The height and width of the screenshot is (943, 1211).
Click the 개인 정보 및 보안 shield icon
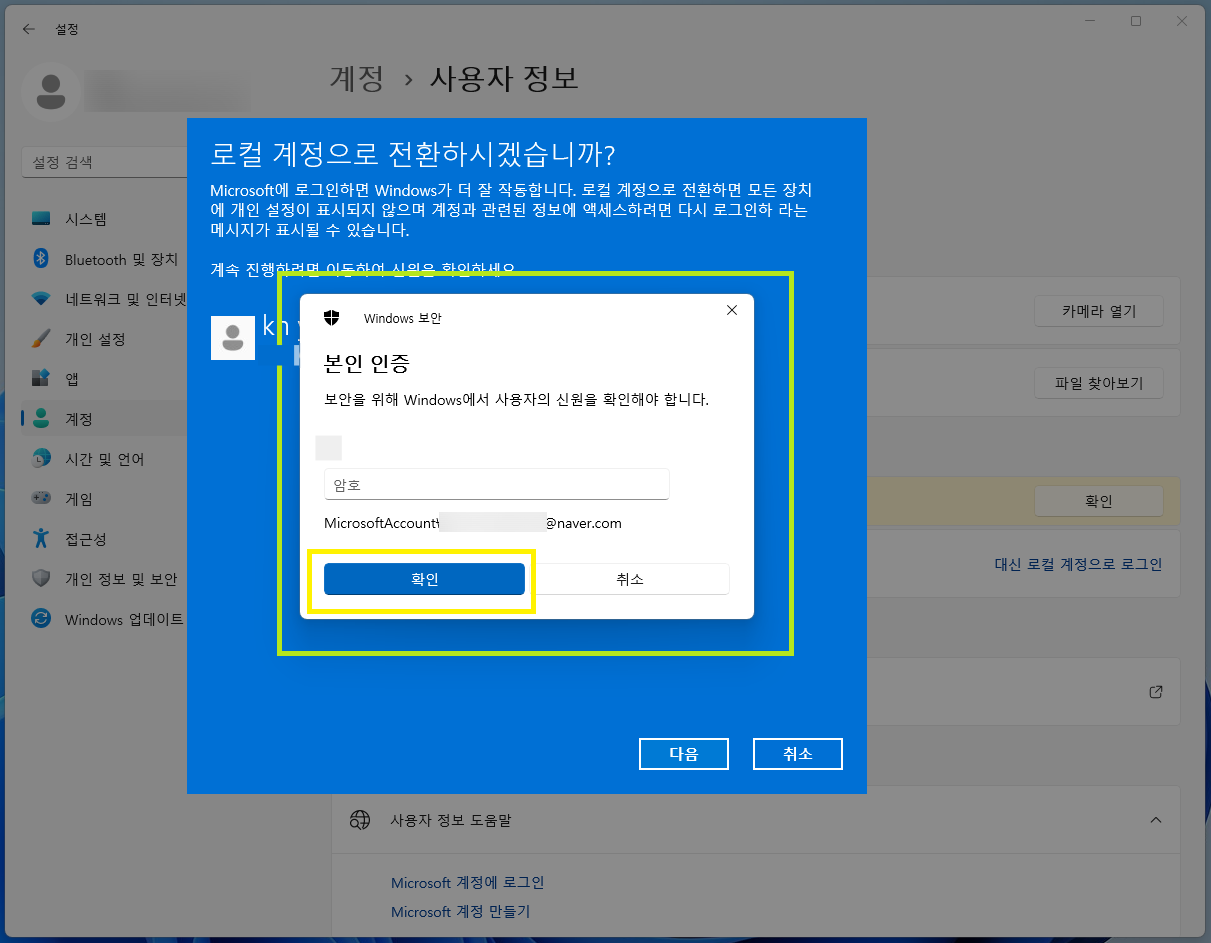click(41, 579)
